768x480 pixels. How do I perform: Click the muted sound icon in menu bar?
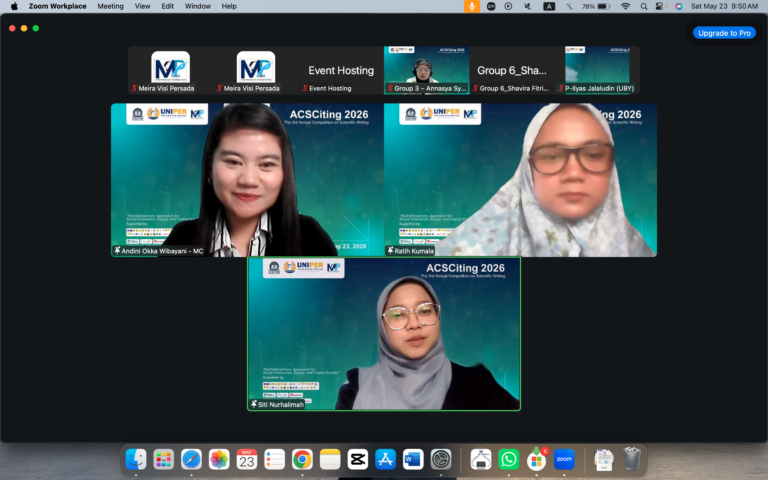coord(527,6)
